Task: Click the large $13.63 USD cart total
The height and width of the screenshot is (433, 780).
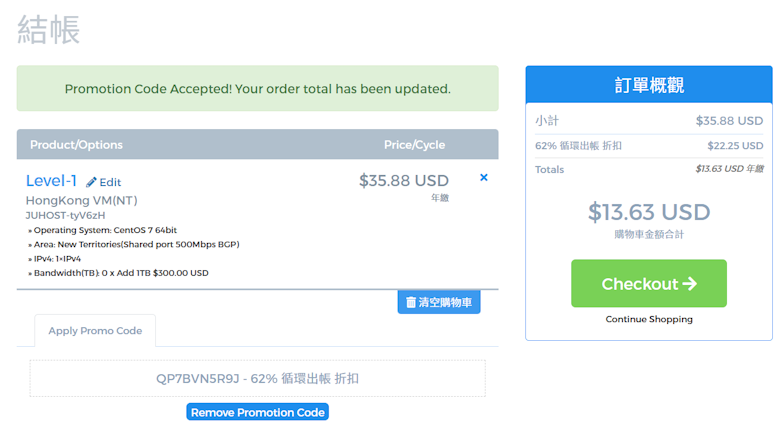Action: pos(649,212)
